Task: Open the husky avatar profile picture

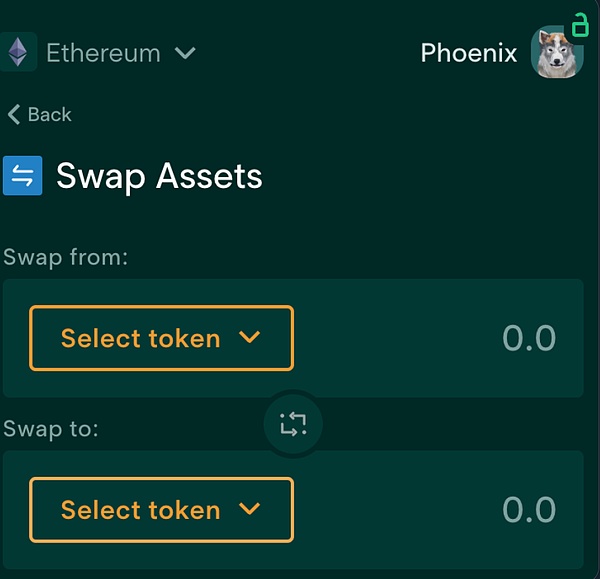Action: click(557, 54)
